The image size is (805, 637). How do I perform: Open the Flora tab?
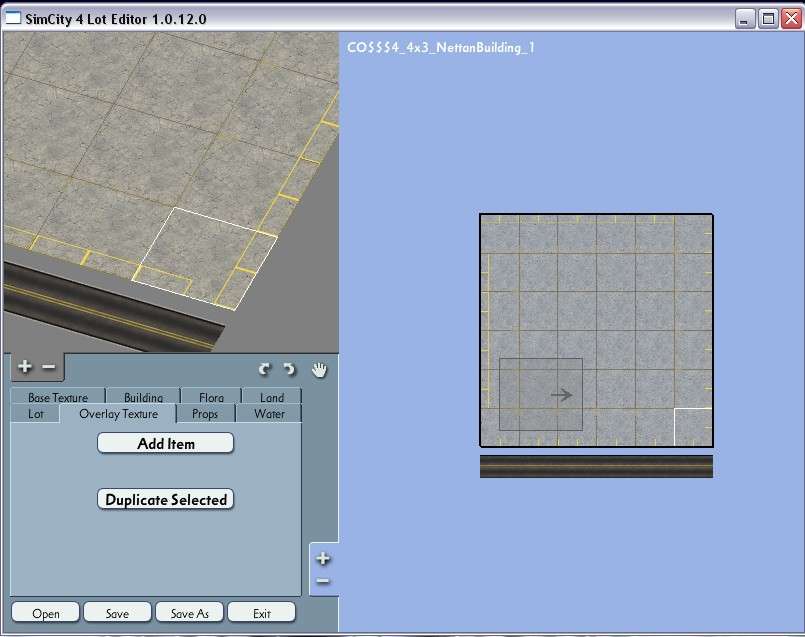click(x=211, y=397)
